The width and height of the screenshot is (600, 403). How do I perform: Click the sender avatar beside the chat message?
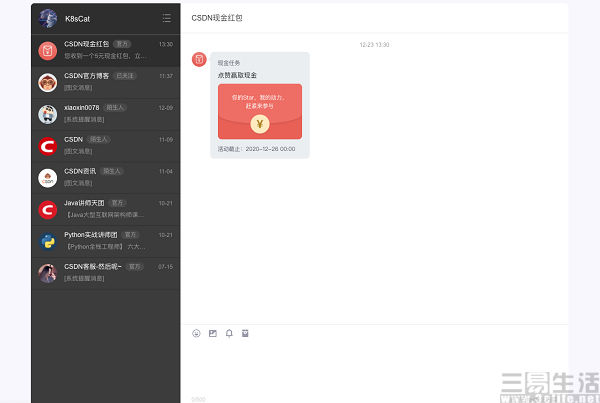point(199,59)
